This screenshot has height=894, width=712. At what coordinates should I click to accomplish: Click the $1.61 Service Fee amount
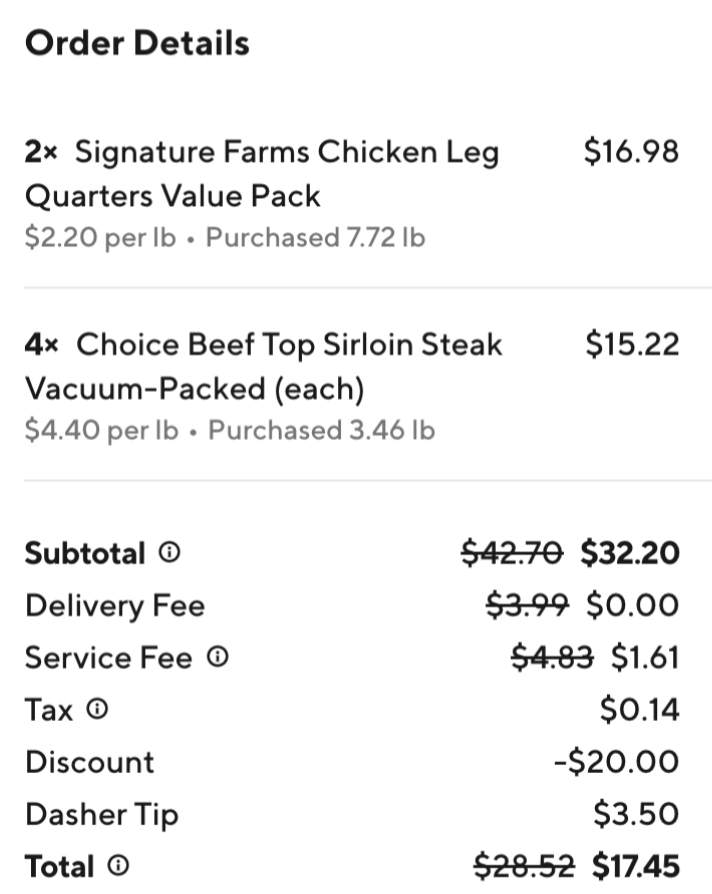coord(645,657)
